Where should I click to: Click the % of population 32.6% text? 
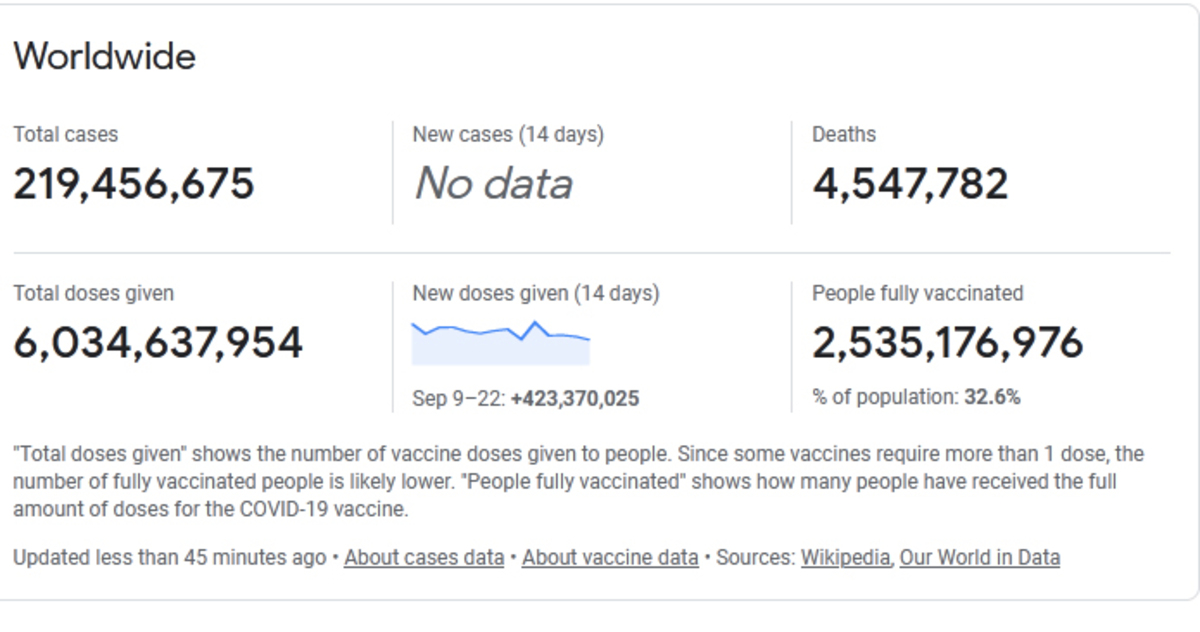[x=916, y=397]
